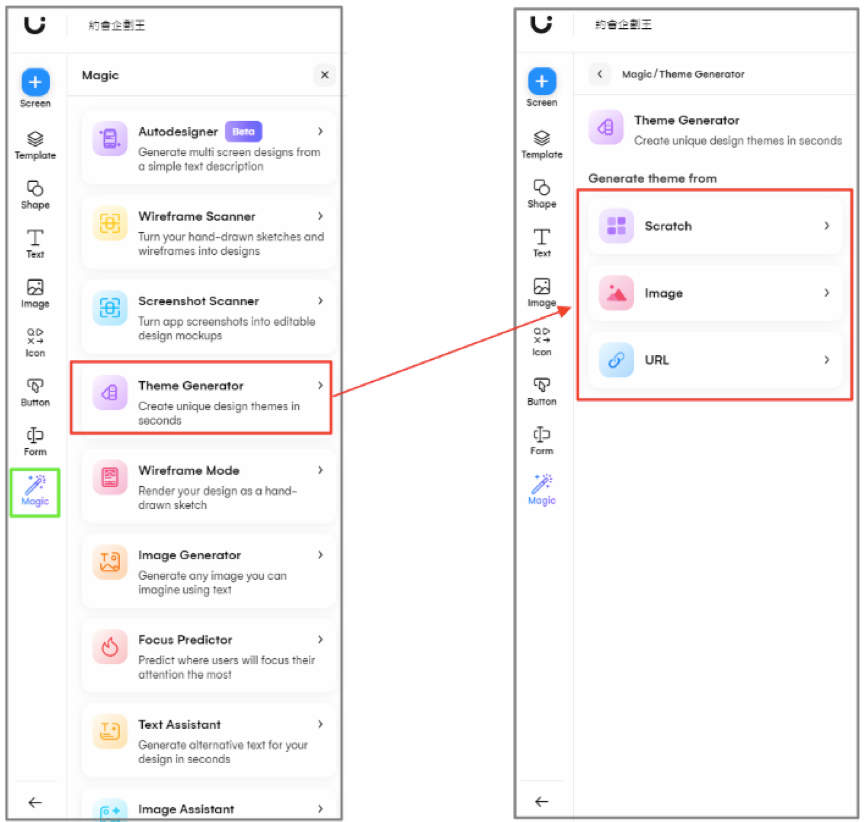Click the app logo in left panel
This screenshot has height=822, width=864.
35,25
